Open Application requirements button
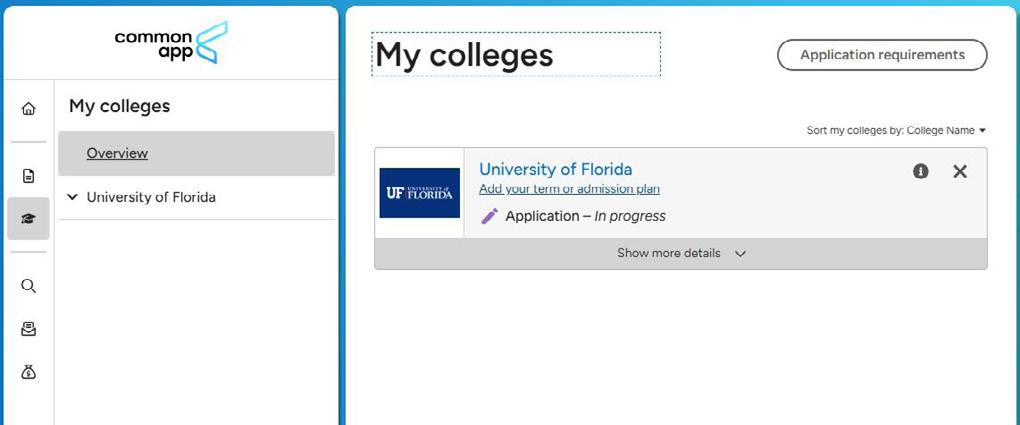The image size is (1020, 425). (x=882, y=55)
